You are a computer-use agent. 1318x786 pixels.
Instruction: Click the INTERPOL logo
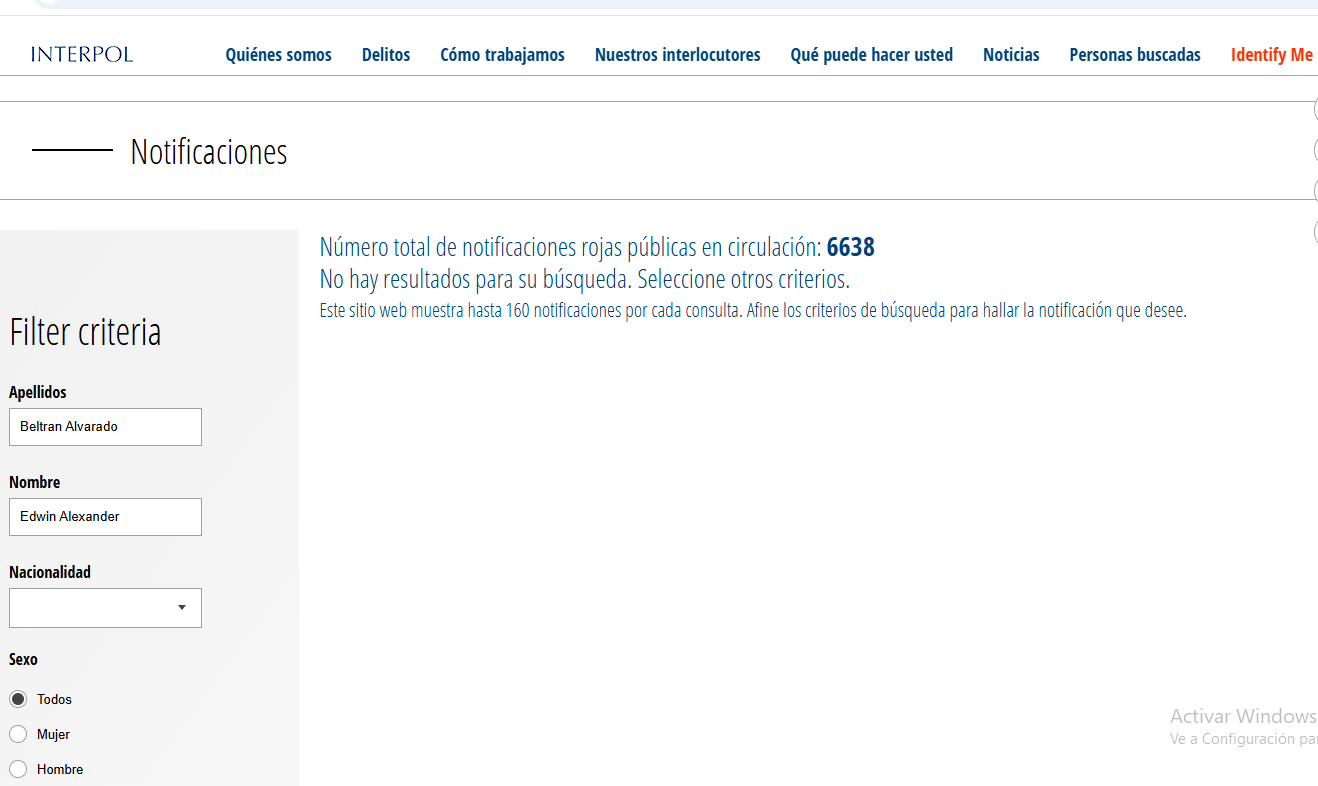[82, 54]
